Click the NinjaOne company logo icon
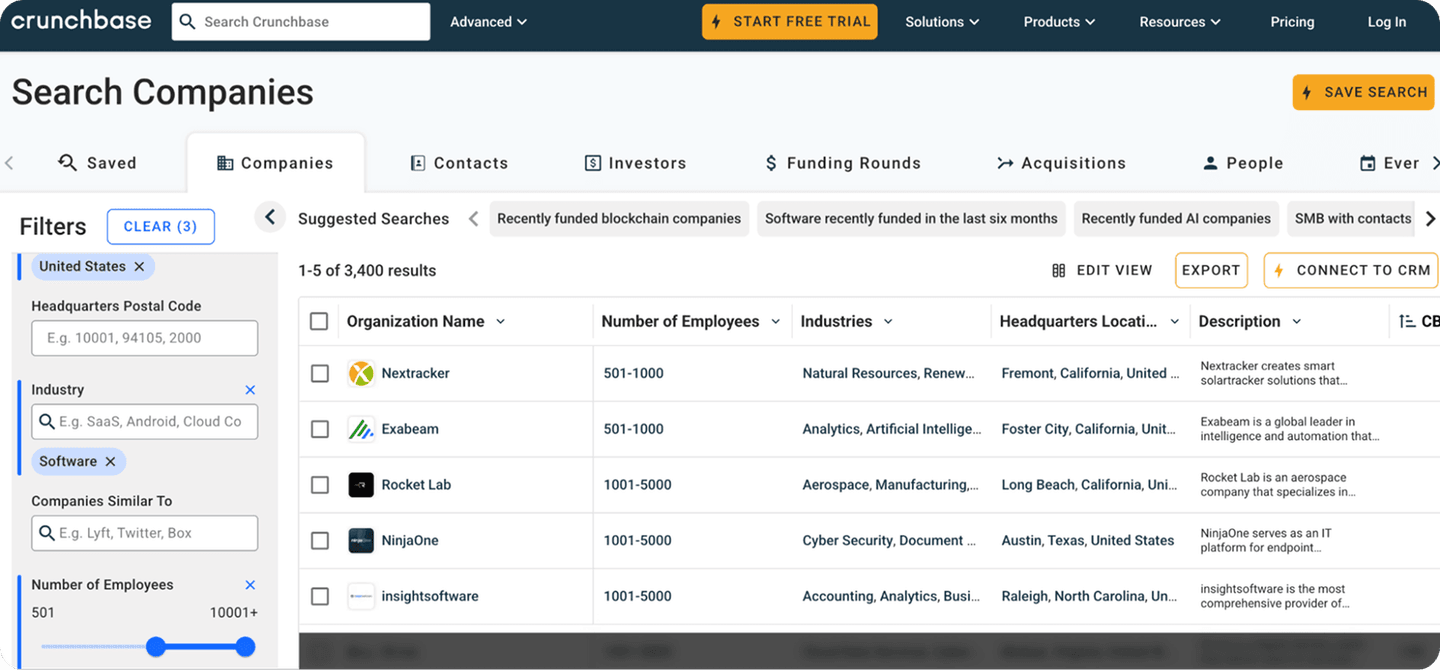1440x670 pixels. [x=361, y=541]
